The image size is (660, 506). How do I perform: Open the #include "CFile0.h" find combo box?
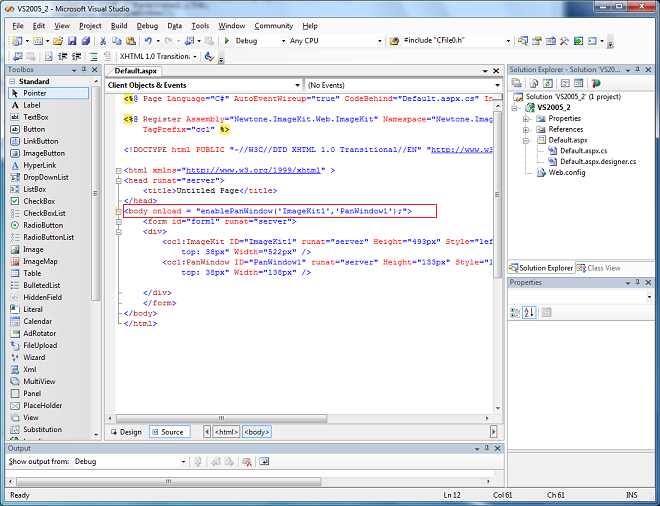pos(508,41)
